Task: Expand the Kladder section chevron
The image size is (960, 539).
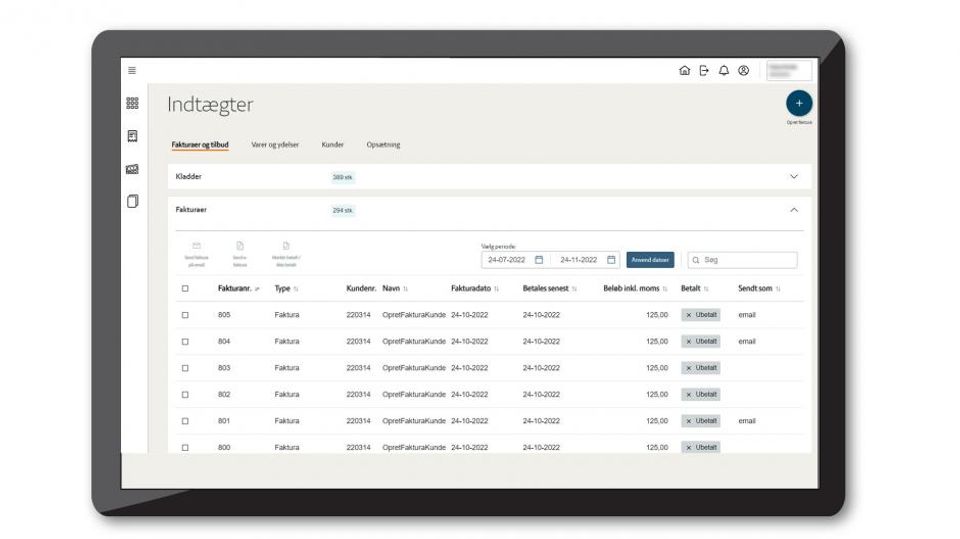Action: click(794, 176)
